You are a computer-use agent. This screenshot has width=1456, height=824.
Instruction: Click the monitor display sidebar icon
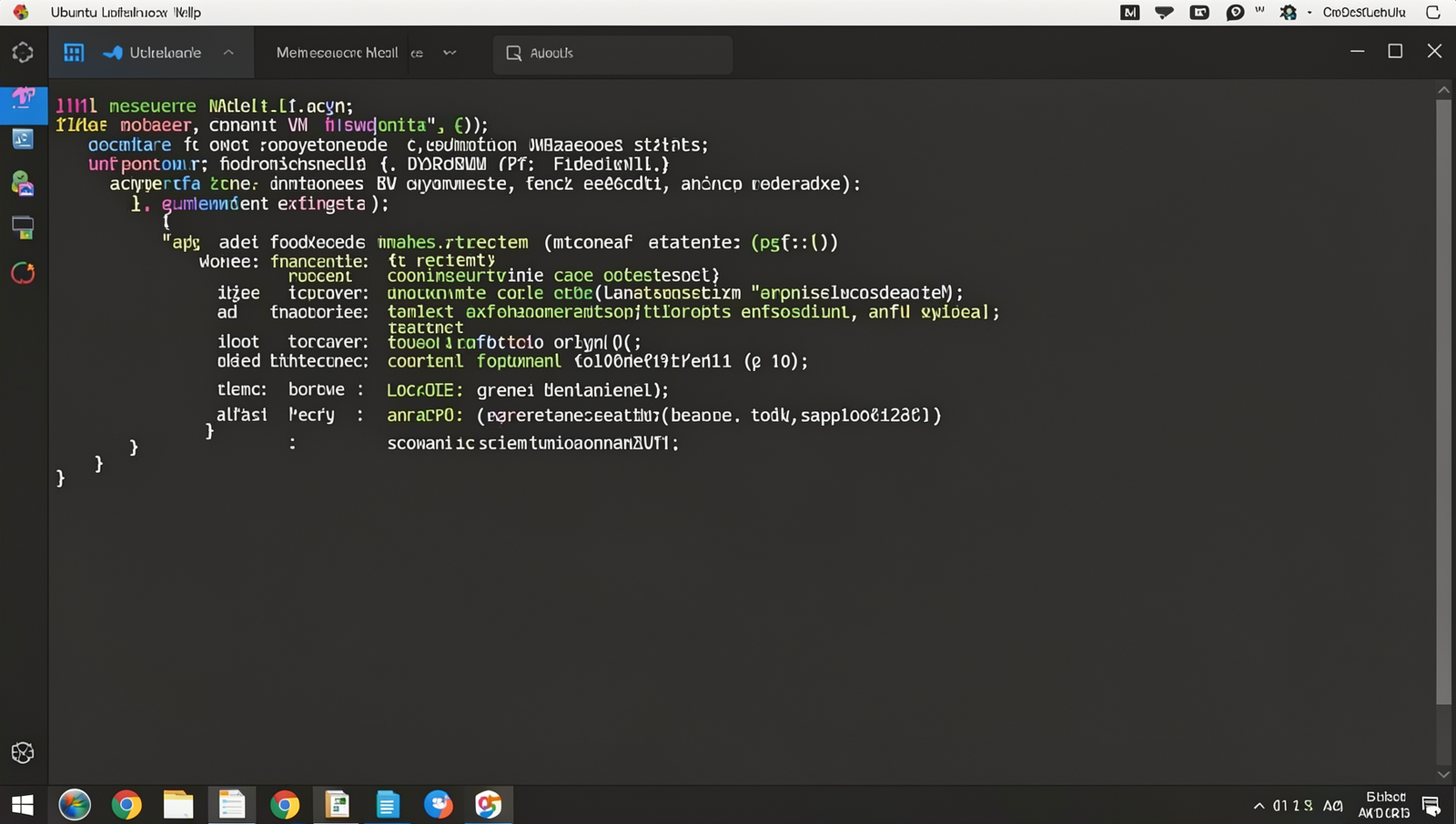[23, 227]
